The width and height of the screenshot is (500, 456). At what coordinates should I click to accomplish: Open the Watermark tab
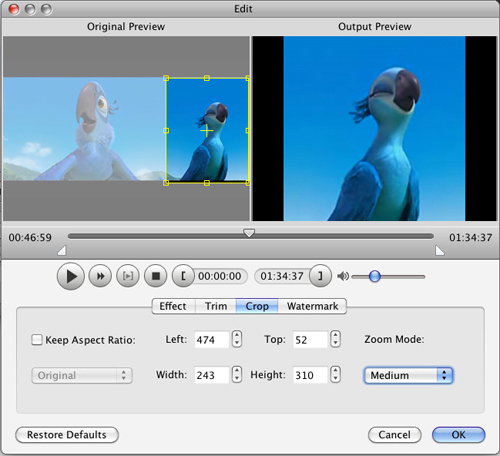click(x=312, y=306)
